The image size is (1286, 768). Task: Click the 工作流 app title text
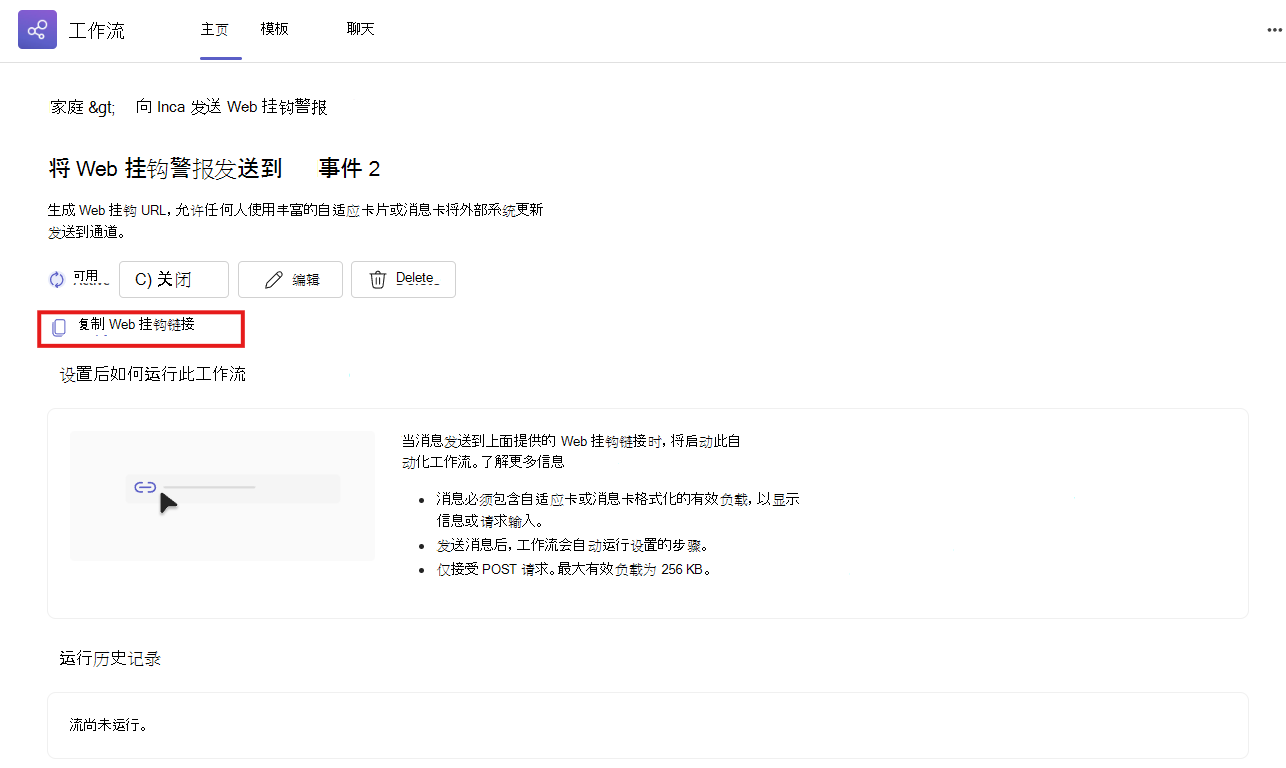click(x=97, y=30)
